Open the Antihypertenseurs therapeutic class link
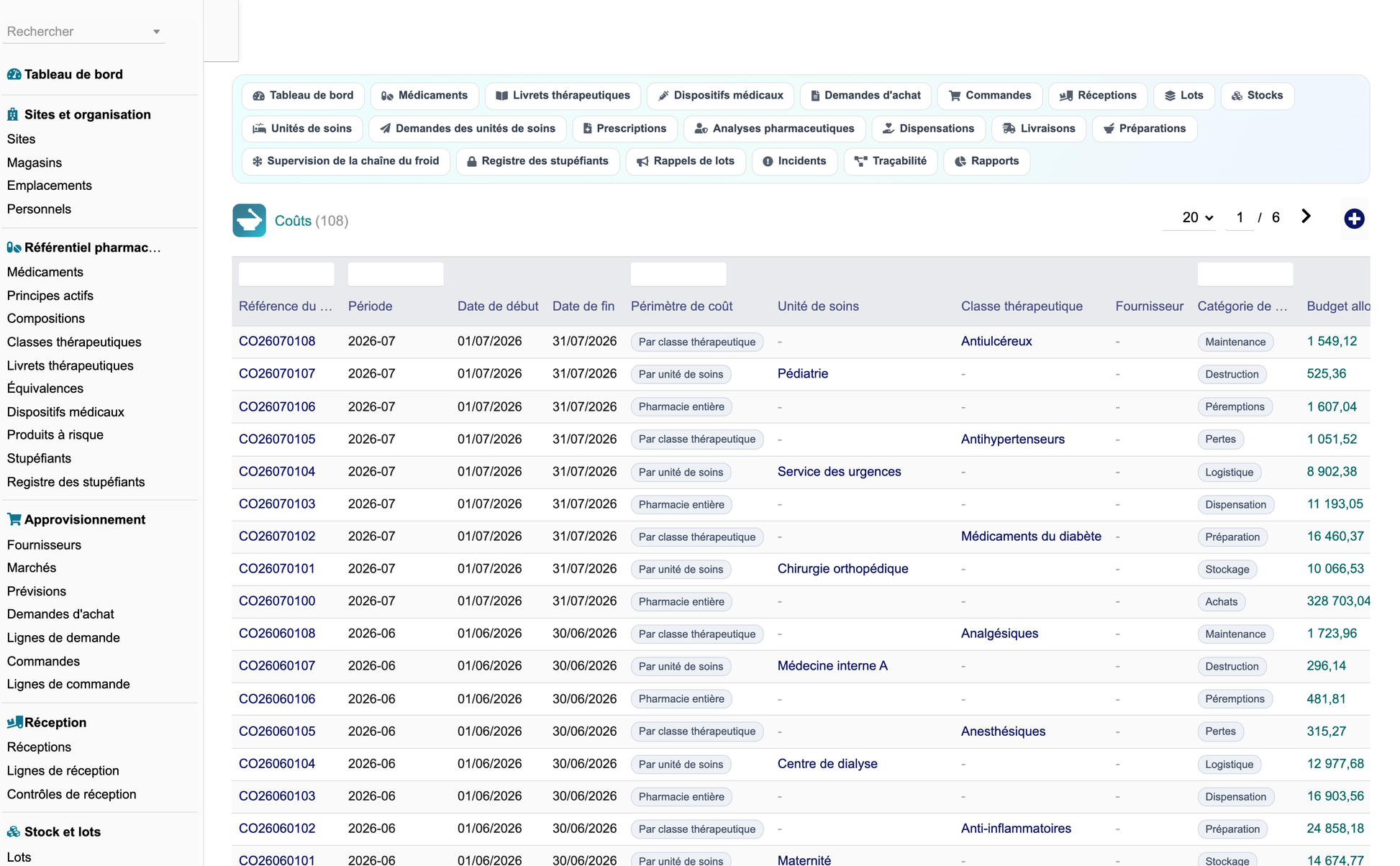Image resolution: width=1400 pixels, height=866 pixels. point(1013,439)
